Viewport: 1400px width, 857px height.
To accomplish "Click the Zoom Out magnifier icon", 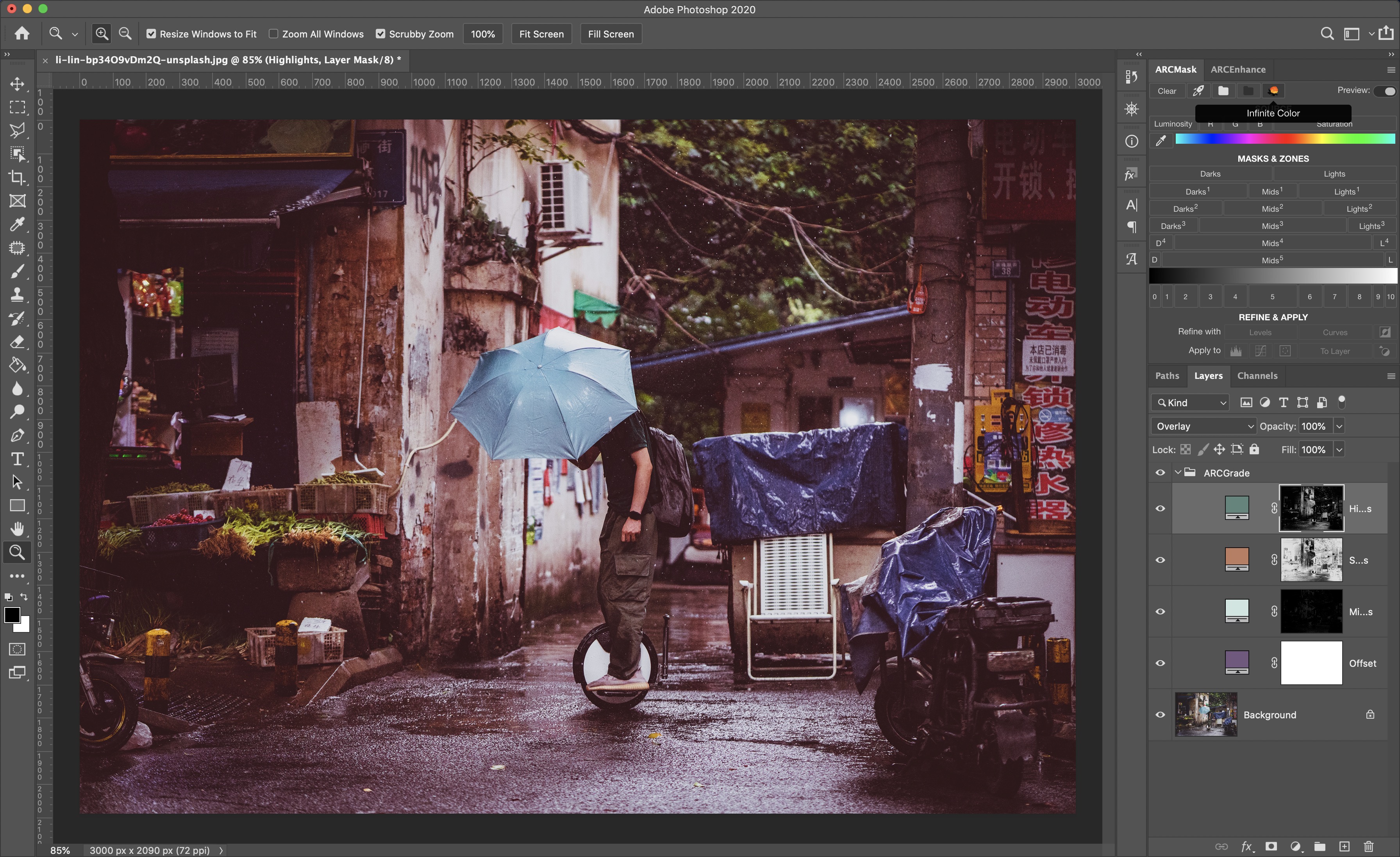I will [x=125, y=34].
